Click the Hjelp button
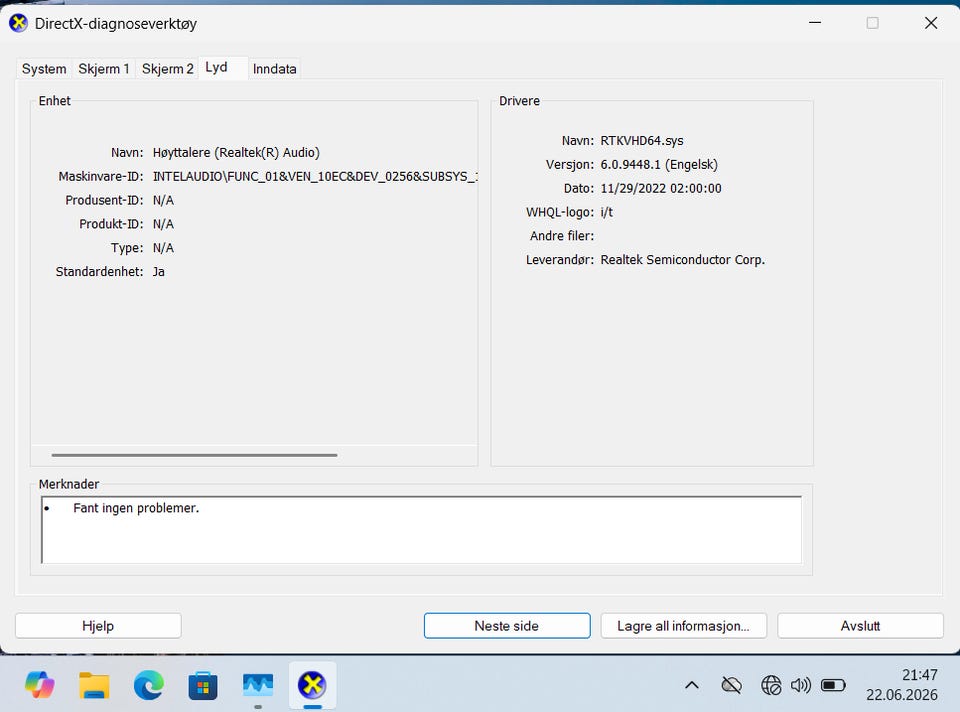This screenshot has width=960, height=712. click(98, 626)
